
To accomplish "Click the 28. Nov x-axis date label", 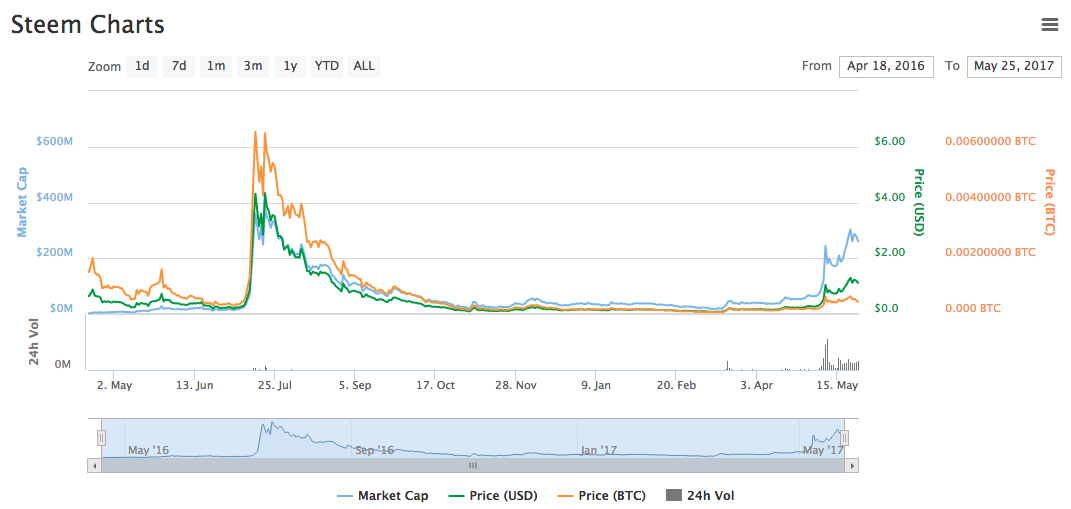I will coord(516,385).
